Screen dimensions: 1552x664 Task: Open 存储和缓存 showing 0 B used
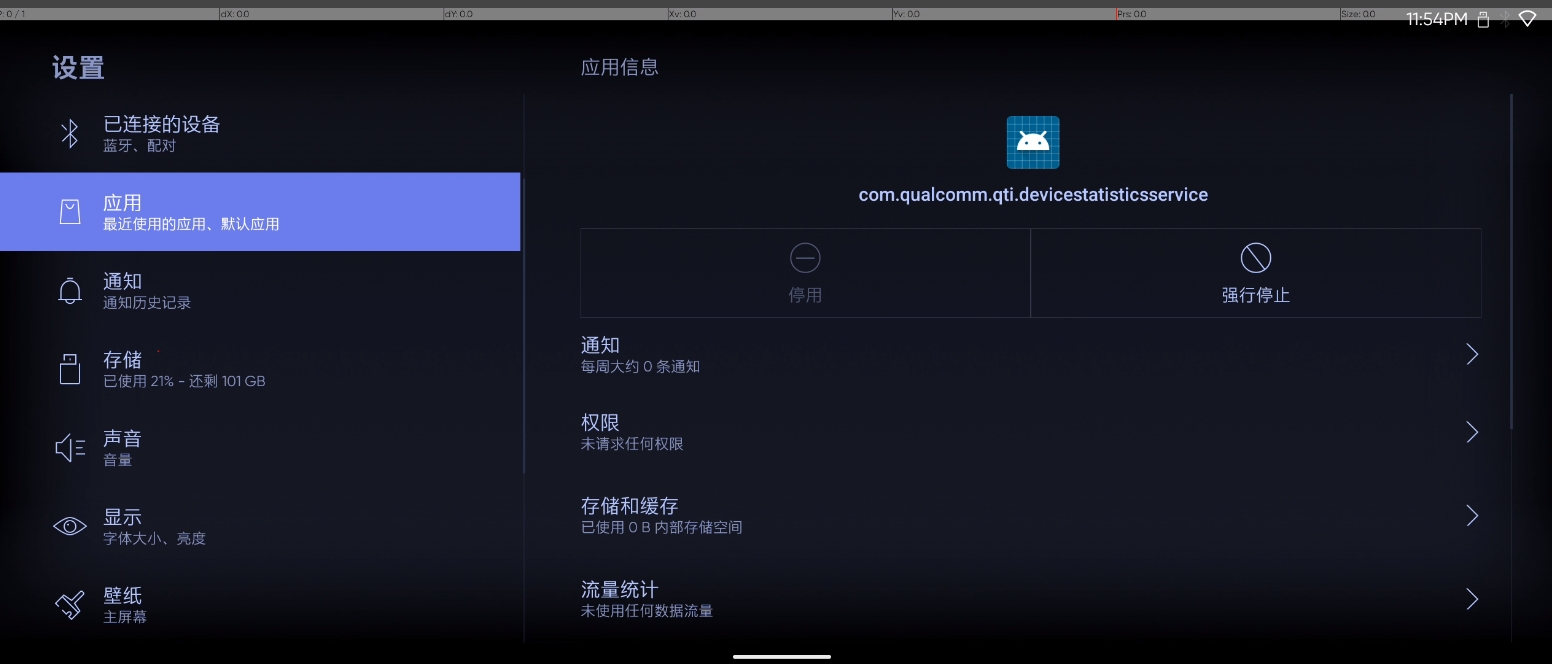[1031, 515]
